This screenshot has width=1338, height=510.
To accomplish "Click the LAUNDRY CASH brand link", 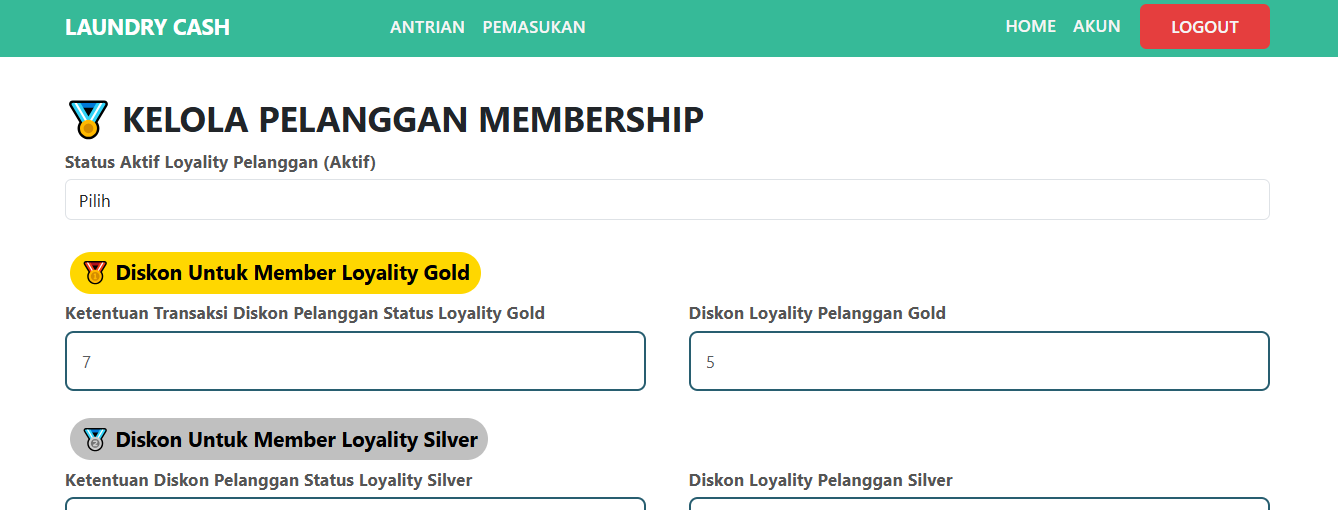I will [x=147, y=27].
